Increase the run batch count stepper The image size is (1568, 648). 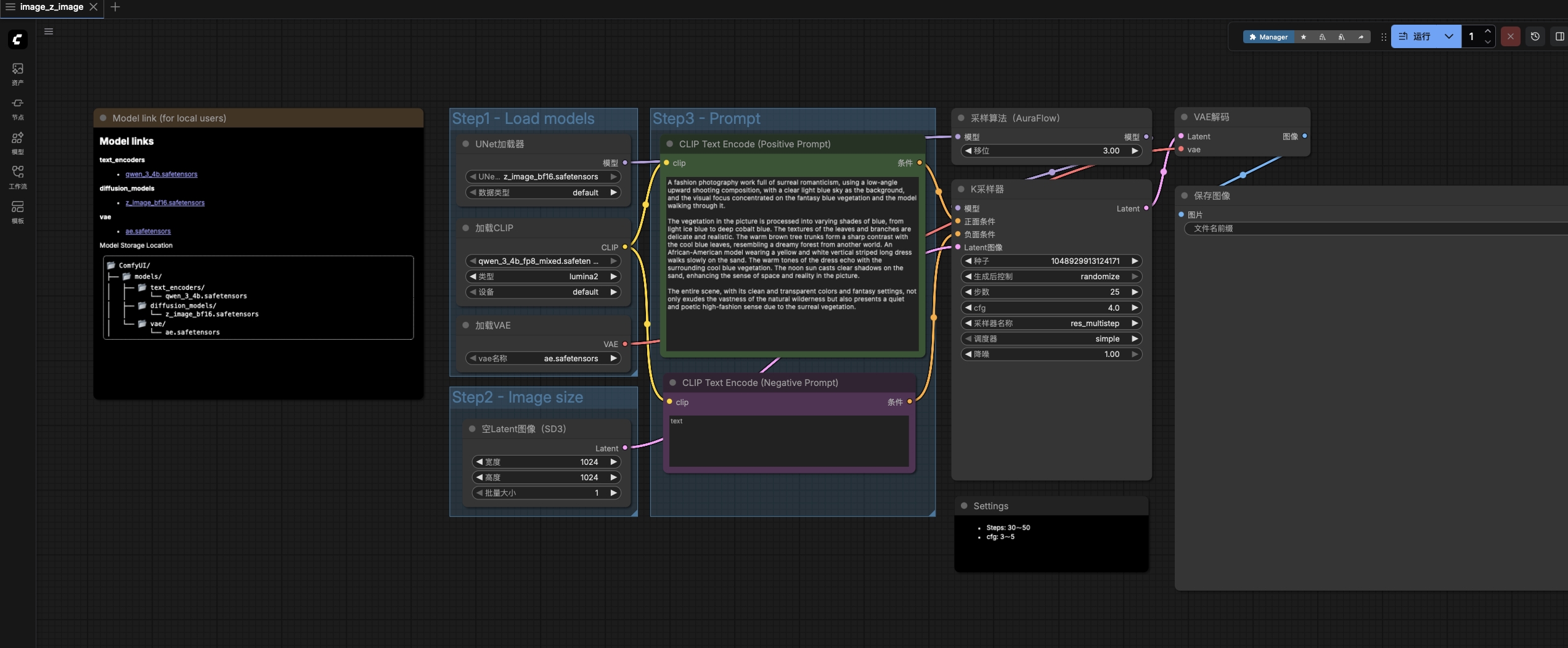[x=1488, y=31]
